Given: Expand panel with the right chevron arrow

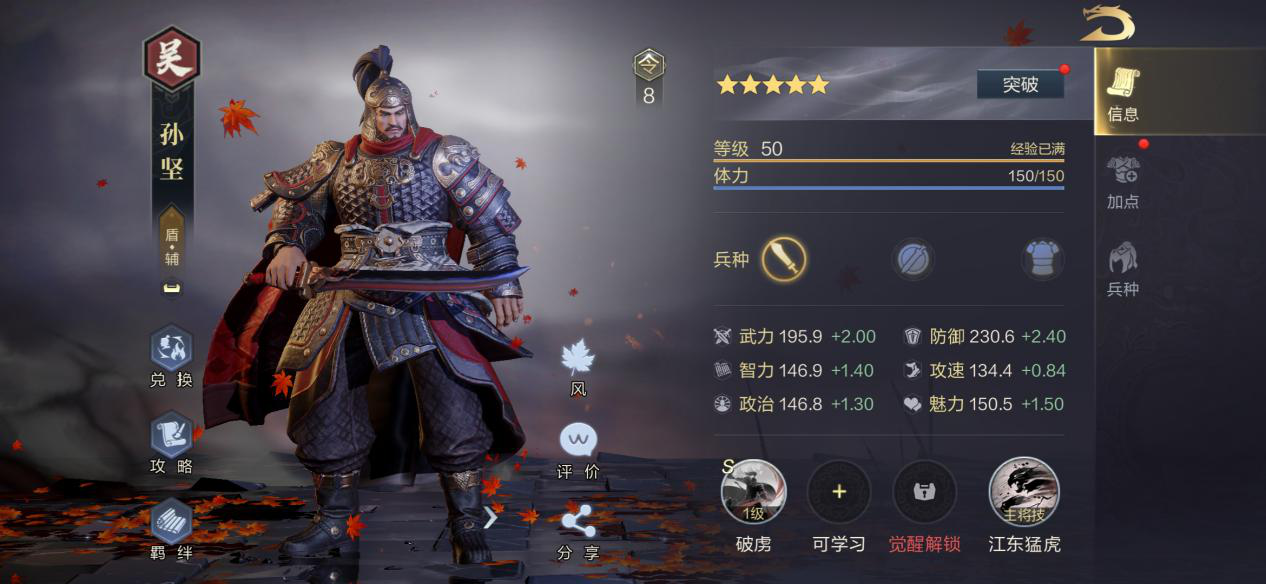Looking at the screenshot, I should coord(491,517).
